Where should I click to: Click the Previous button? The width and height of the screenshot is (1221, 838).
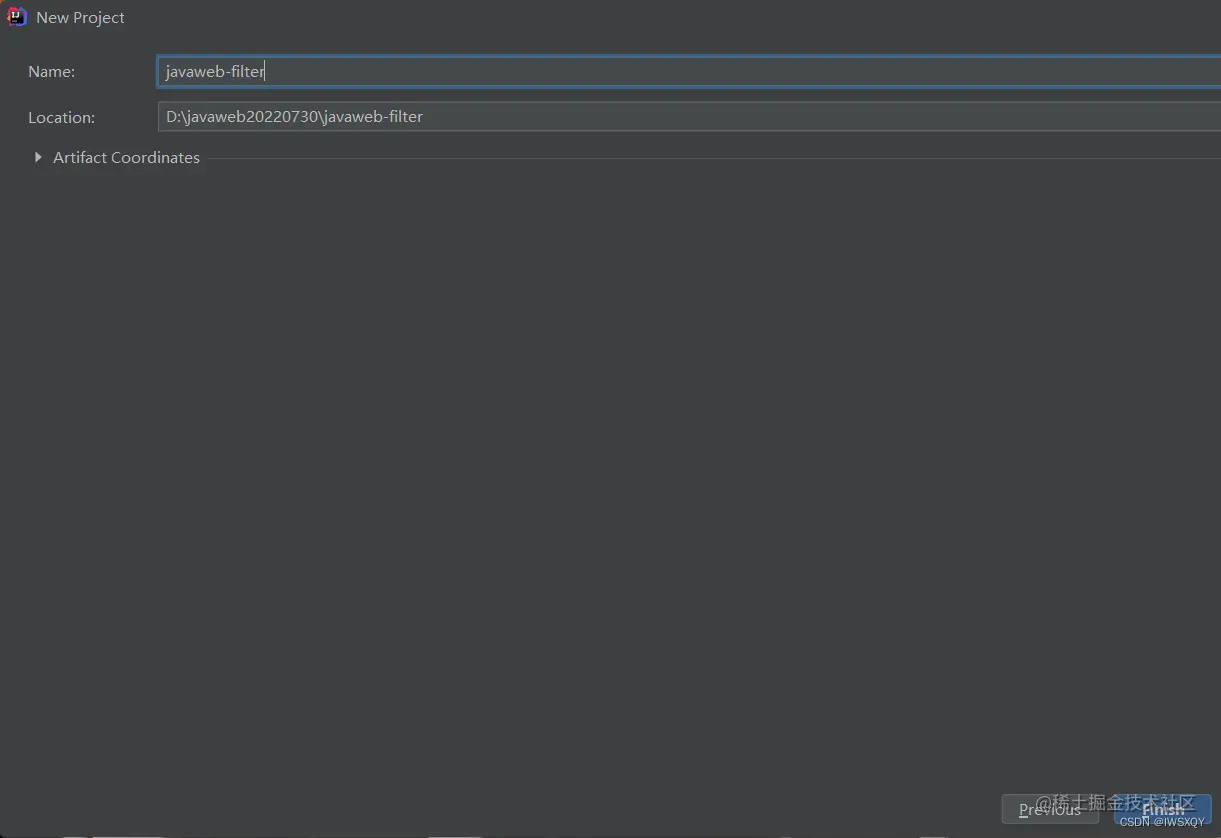click(x=1050, y=809)
